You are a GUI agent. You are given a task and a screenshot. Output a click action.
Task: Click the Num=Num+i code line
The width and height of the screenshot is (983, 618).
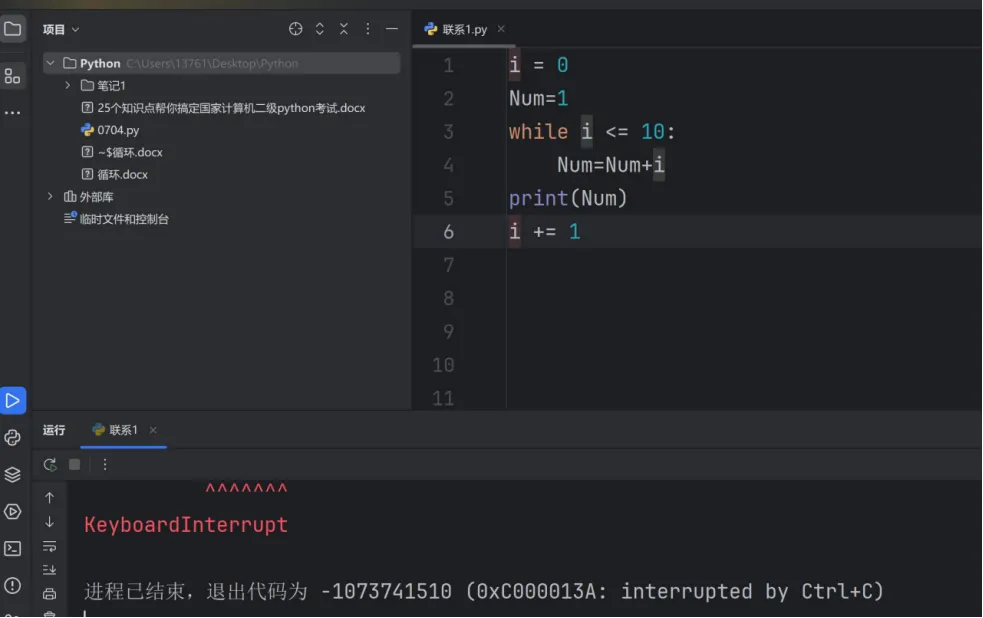(611, 165)
